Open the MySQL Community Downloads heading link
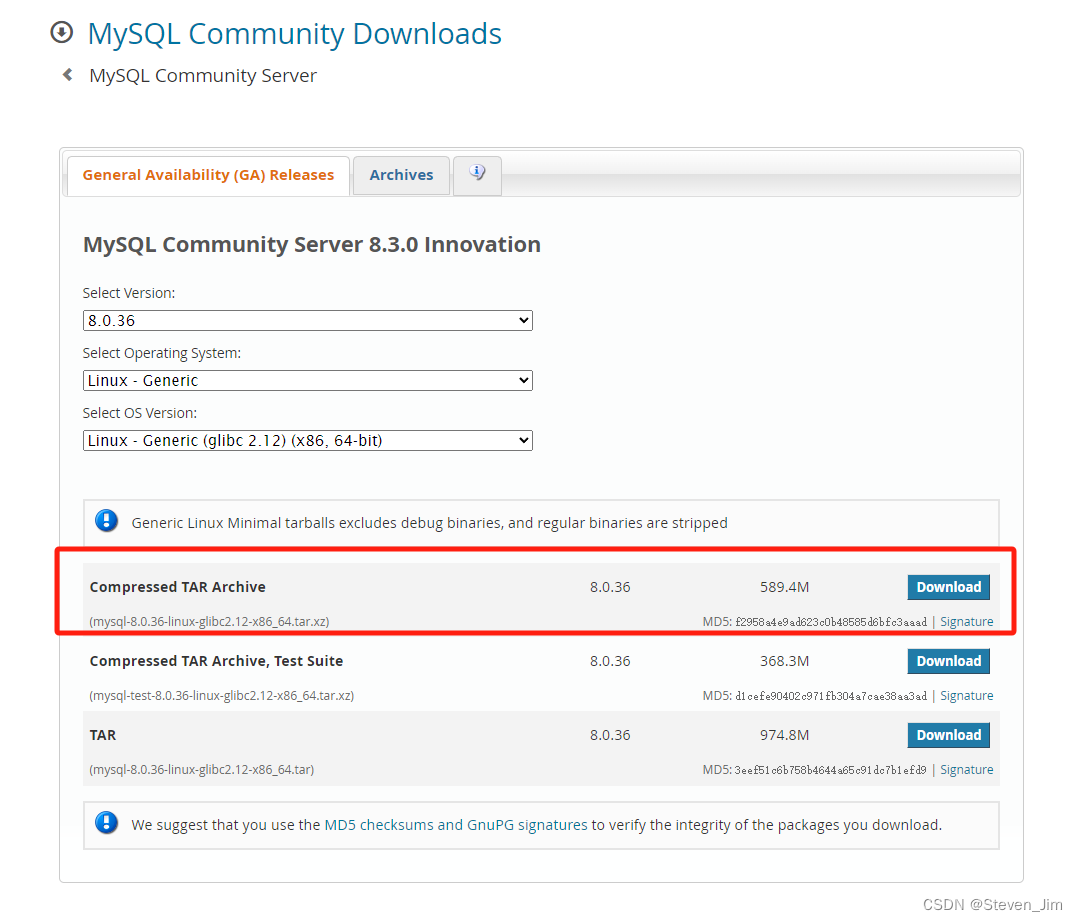 295,34
